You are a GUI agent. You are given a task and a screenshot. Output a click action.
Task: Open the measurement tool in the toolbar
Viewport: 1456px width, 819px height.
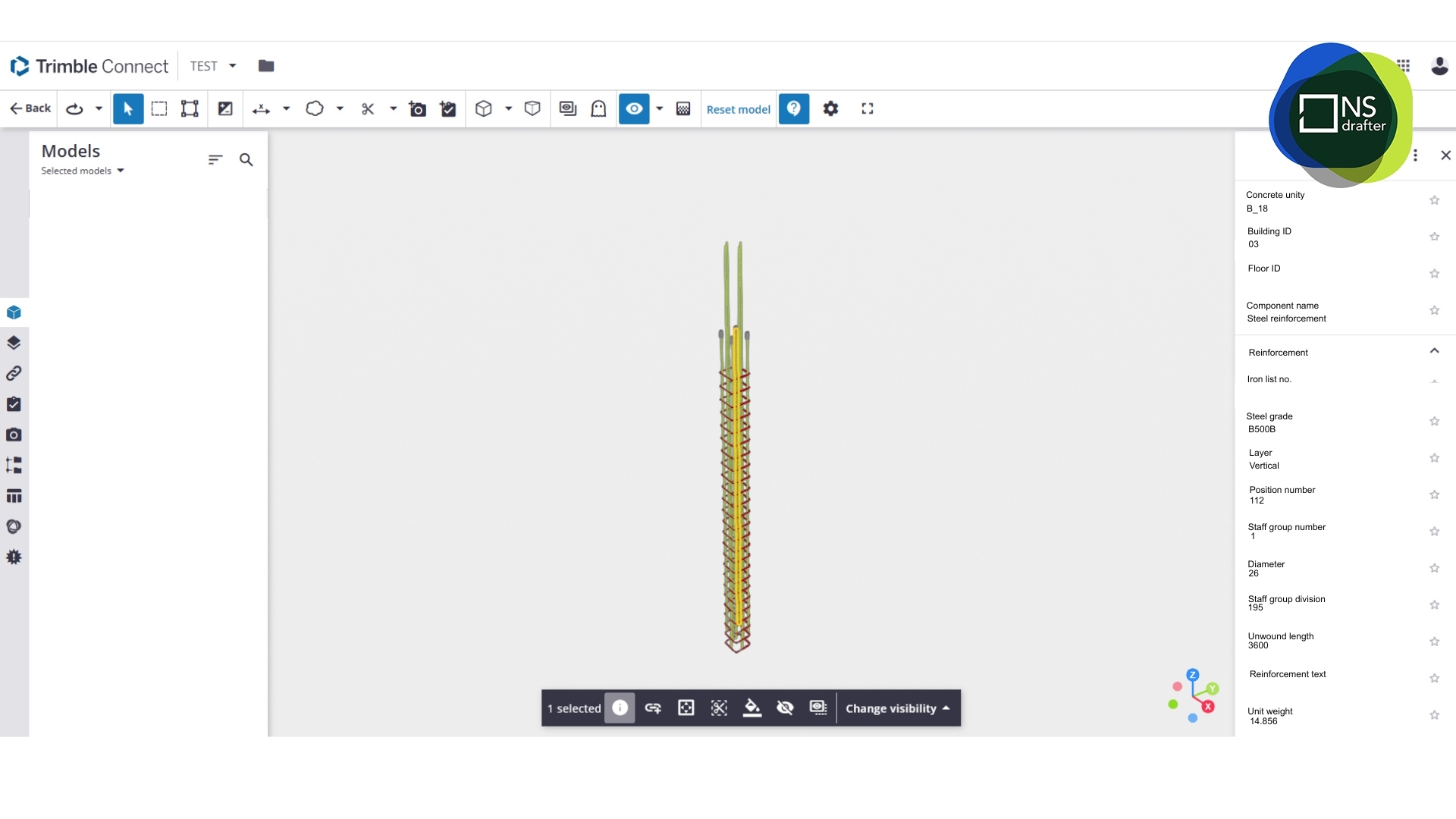point(262,109)
